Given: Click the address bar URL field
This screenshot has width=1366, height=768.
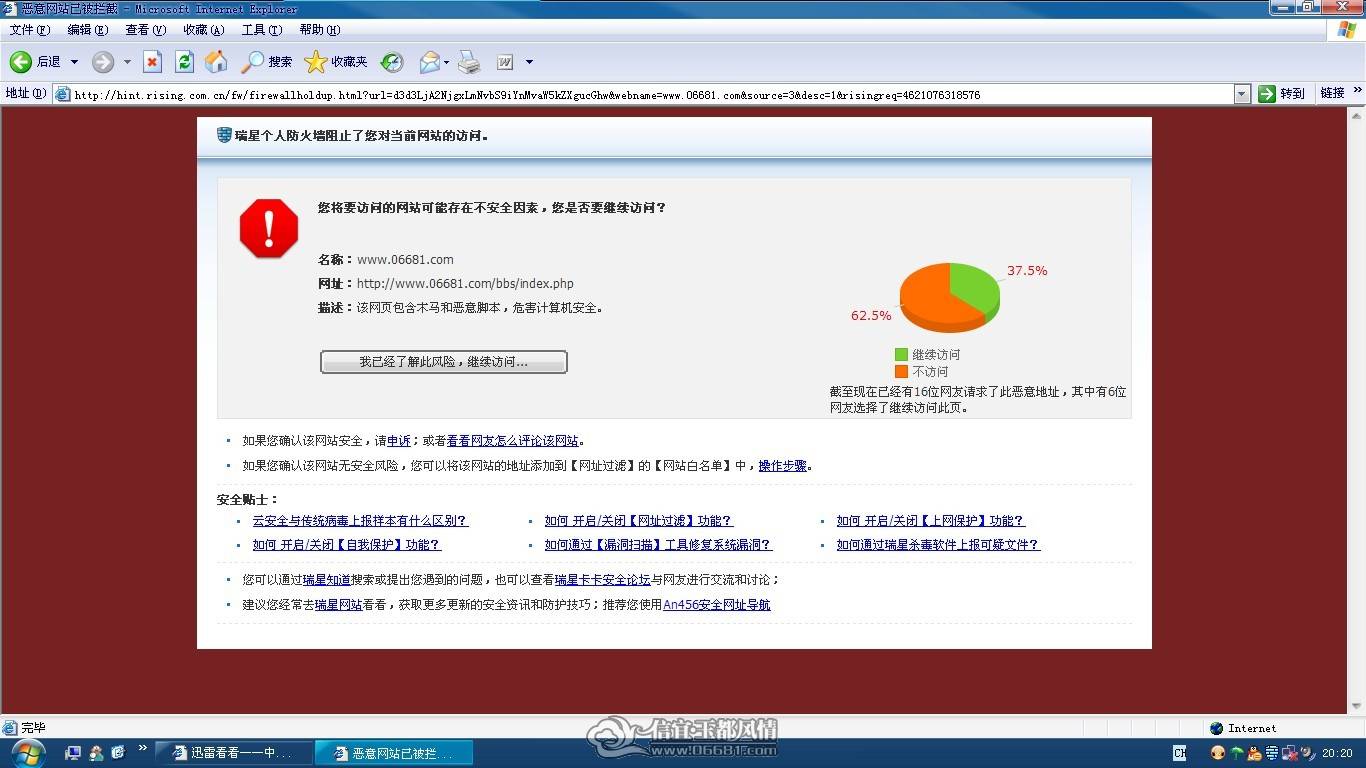Looking at the screenshot, I should [643, 94].
